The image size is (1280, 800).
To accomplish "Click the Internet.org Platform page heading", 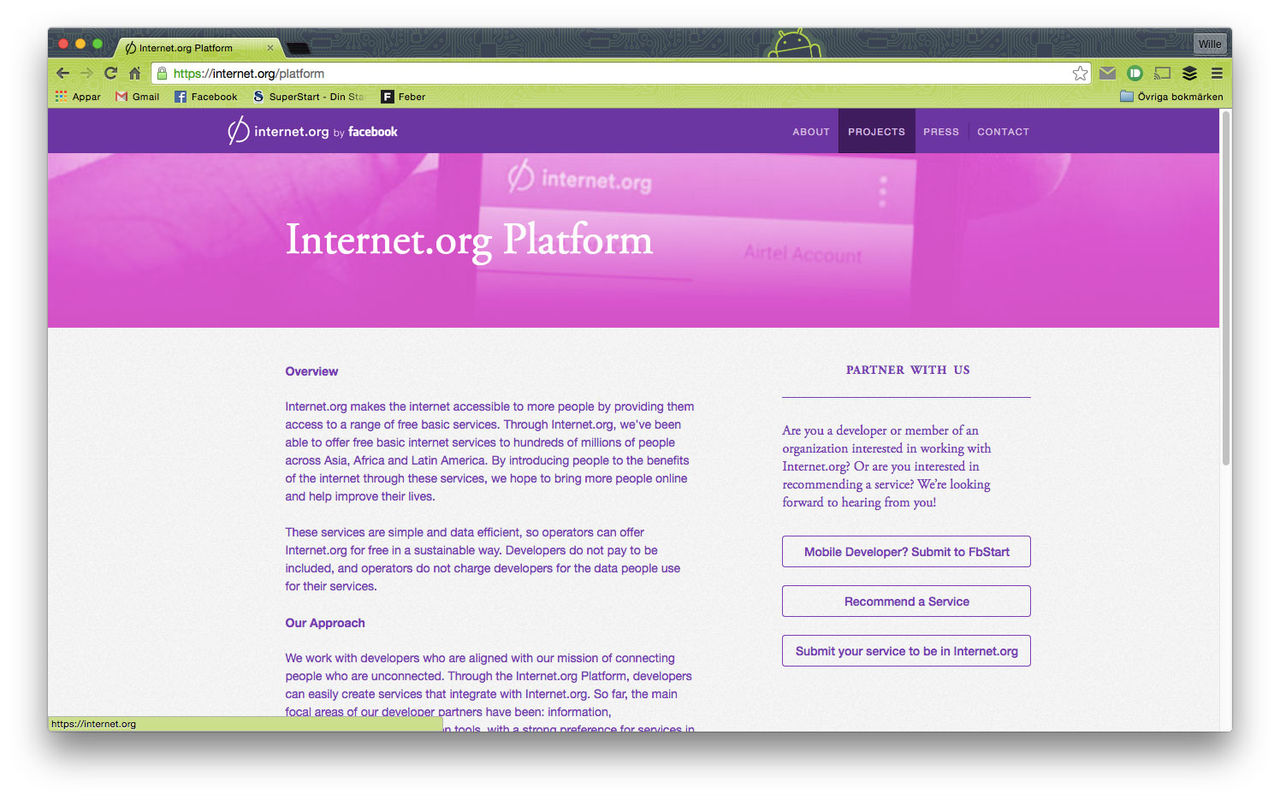I will (469, 240).
